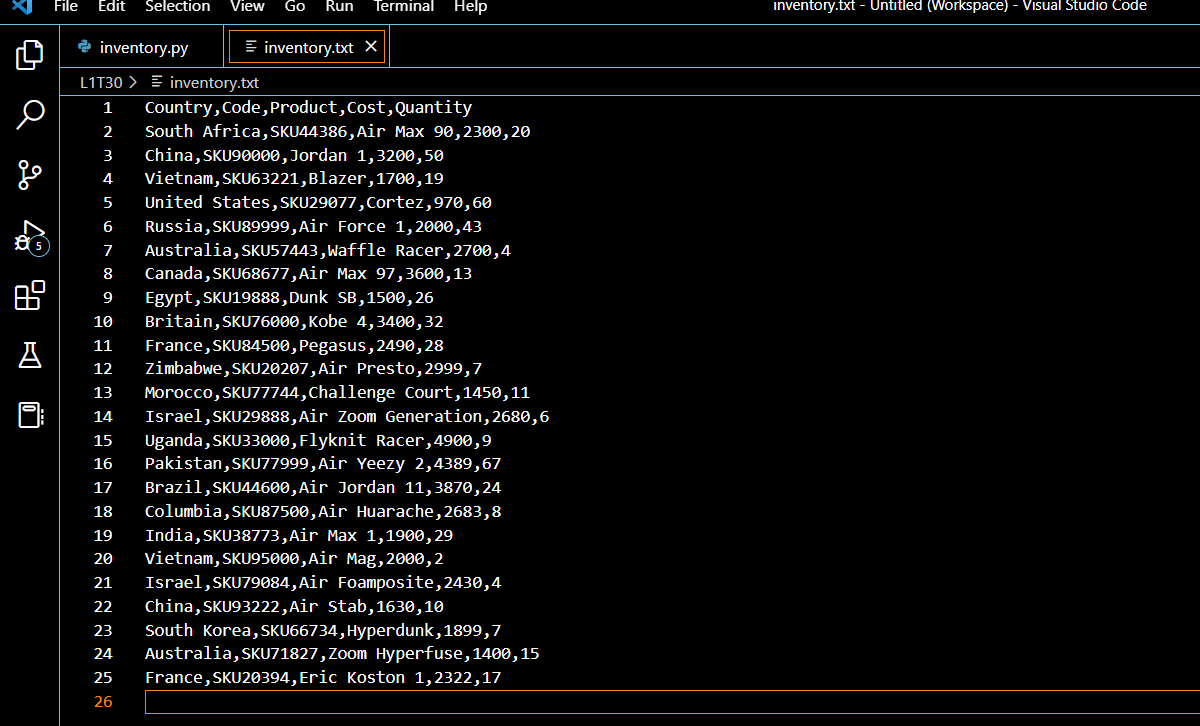Select the inventory.txt tab

click(300, 45)
